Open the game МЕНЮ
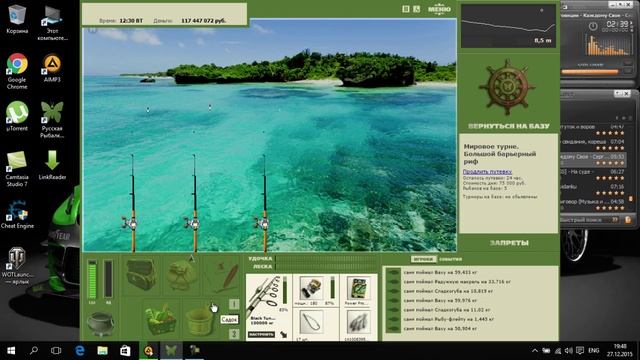 pyautogui.click(x=439, y=9)
